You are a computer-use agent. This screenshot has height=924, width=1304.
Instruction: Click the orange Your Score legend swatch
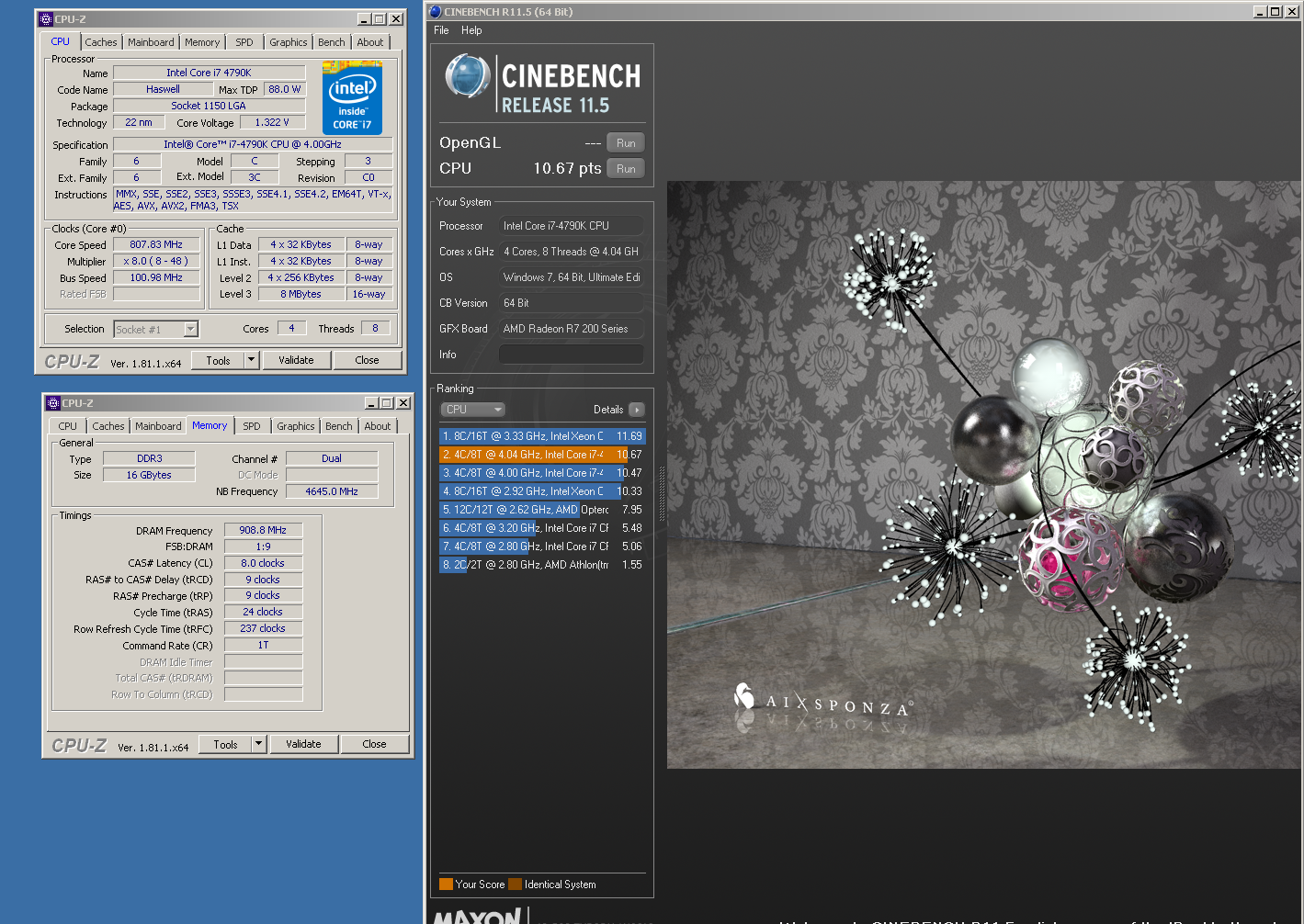(x=446, y=885)
